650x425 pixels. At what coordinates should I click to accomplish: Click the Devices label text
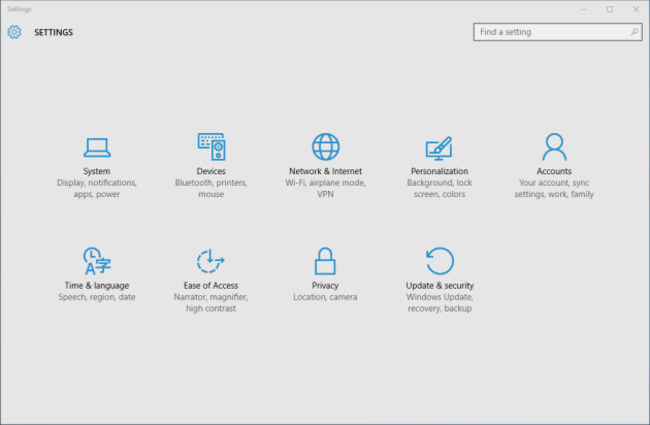pos(211,171)
